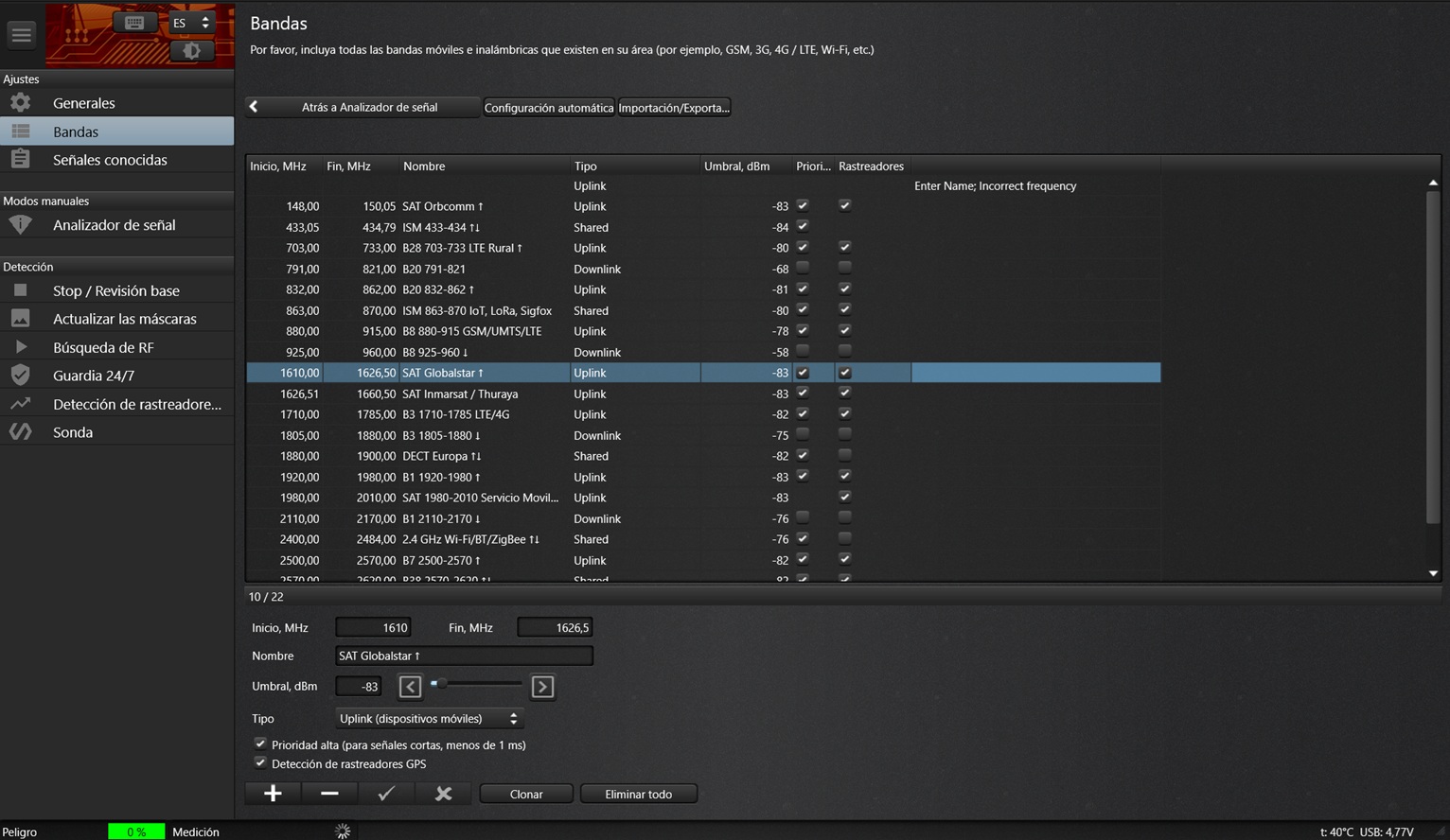
Task: Toggle trackers checkbox for B8 925-960 row
Action: click(x=844, y=351)
